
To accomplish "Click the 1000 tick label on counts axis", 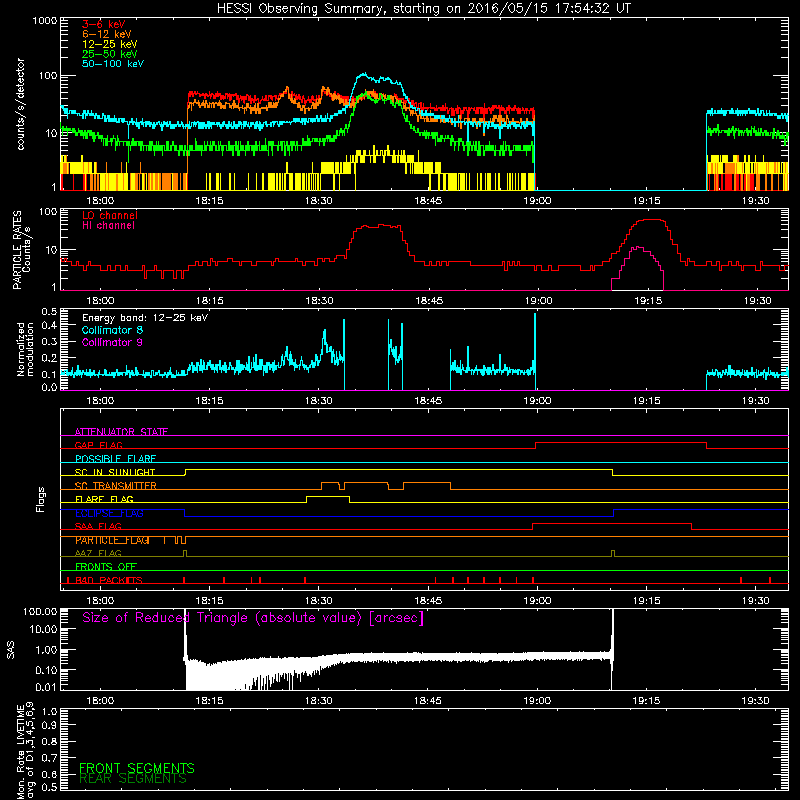I will coord(45,21).
